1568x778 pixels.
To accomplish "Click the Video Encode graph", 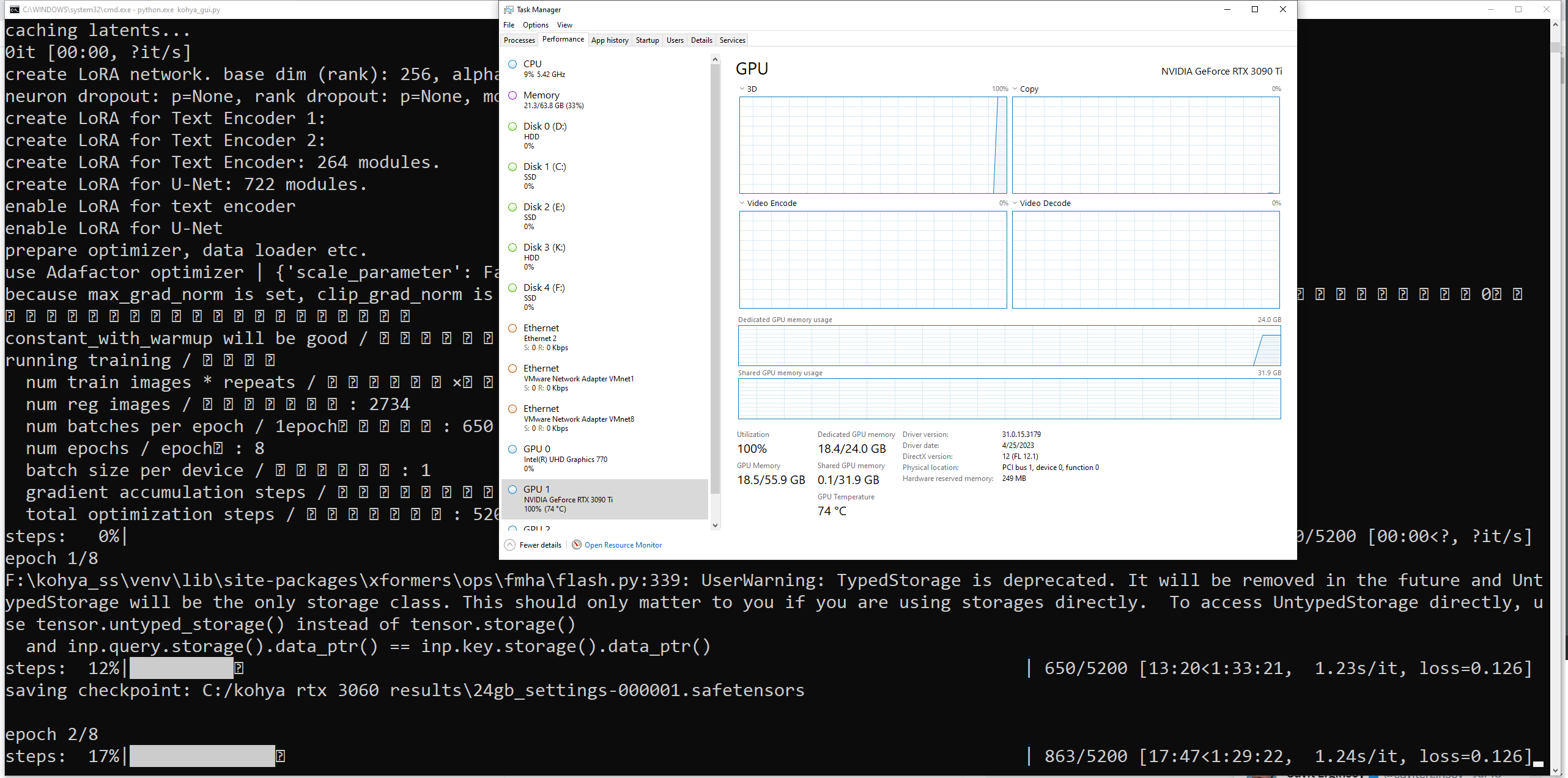I will (873, 260).
